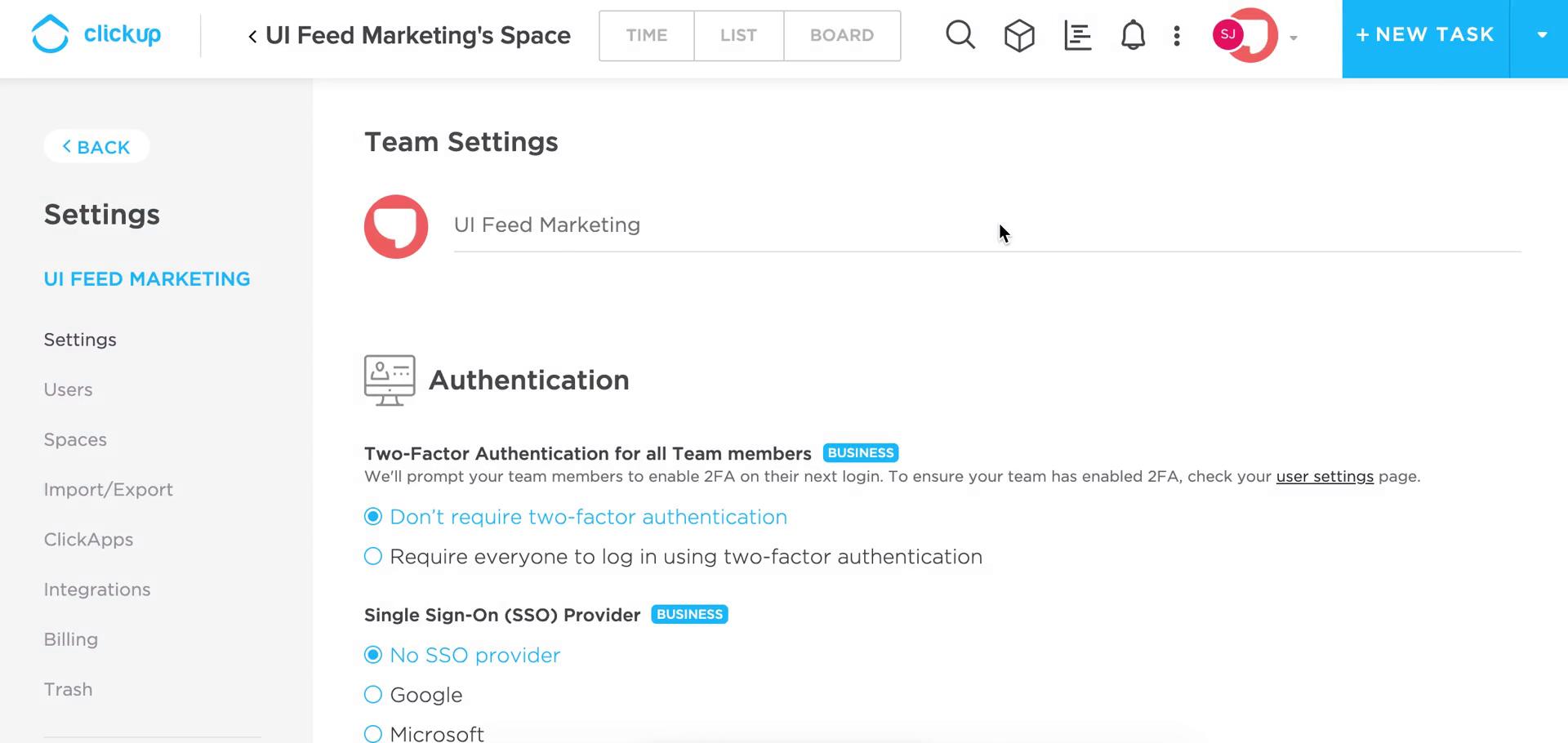Image resolution: width=1568 pixels, height=743 pixels.
Task: Click the SJ user avatar
Action: (1227, 34)
